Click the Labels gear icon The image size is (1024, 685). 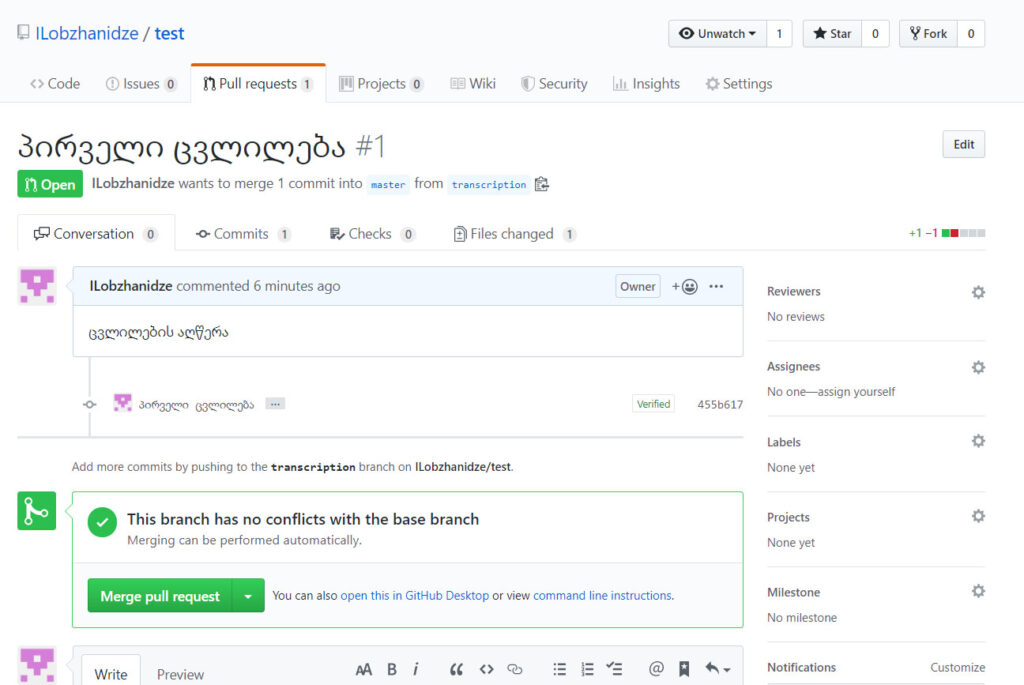[978, 442]
